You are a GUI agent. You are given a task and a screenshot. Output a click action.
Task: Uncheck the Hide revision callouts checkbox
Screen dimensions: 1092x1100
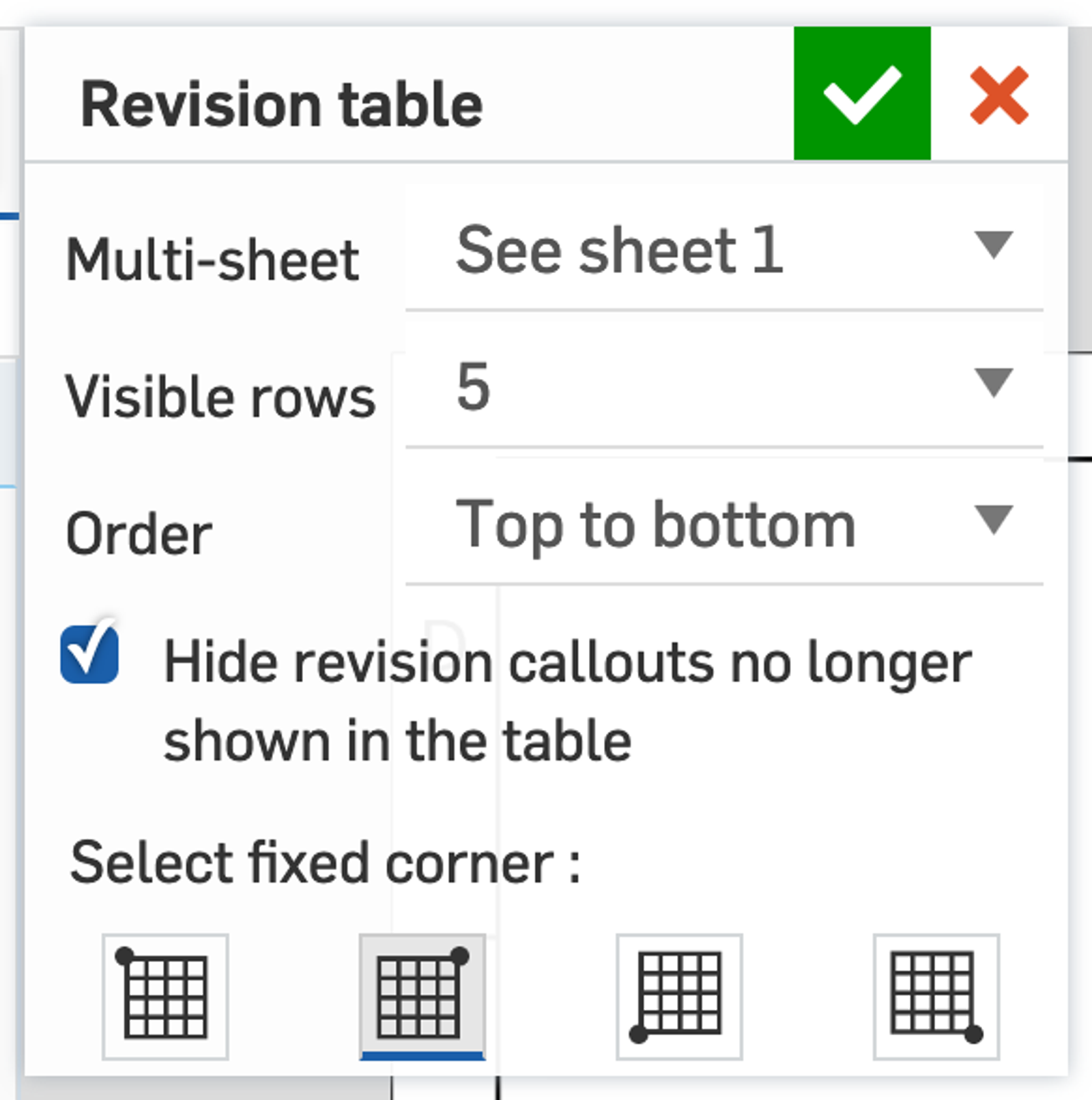[x=89, y=654]
